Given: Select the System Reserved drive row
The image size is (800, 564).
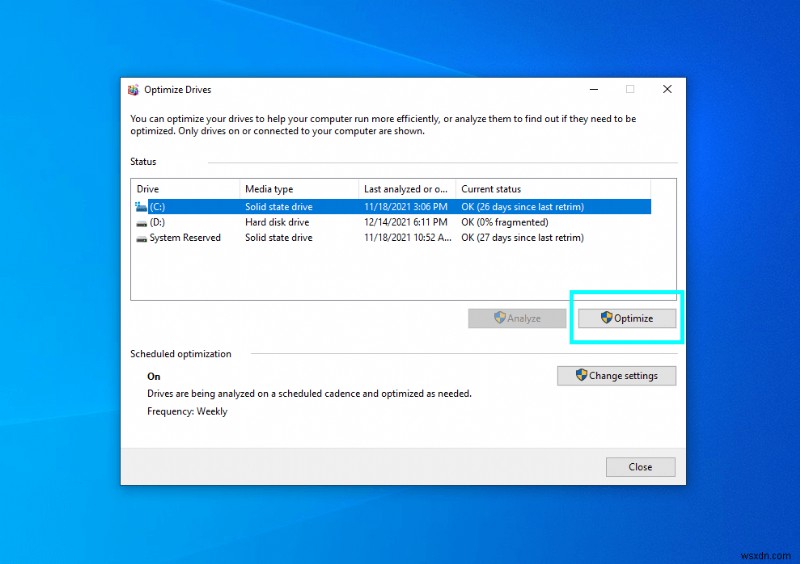Looking at the screenshot, I should tap(391, 238).
